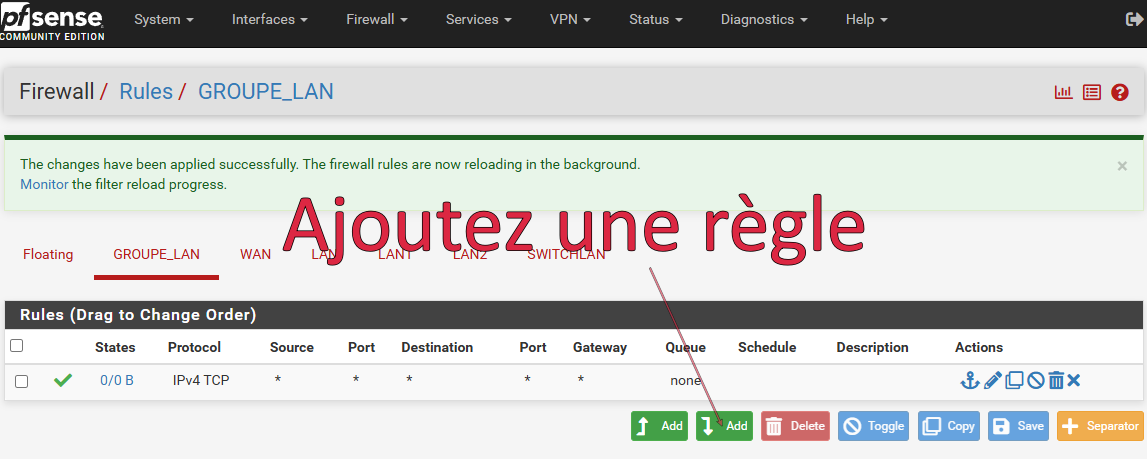Open the rule states bar chart icon
Screen dimensions: 1147x459
point(1063,92)
